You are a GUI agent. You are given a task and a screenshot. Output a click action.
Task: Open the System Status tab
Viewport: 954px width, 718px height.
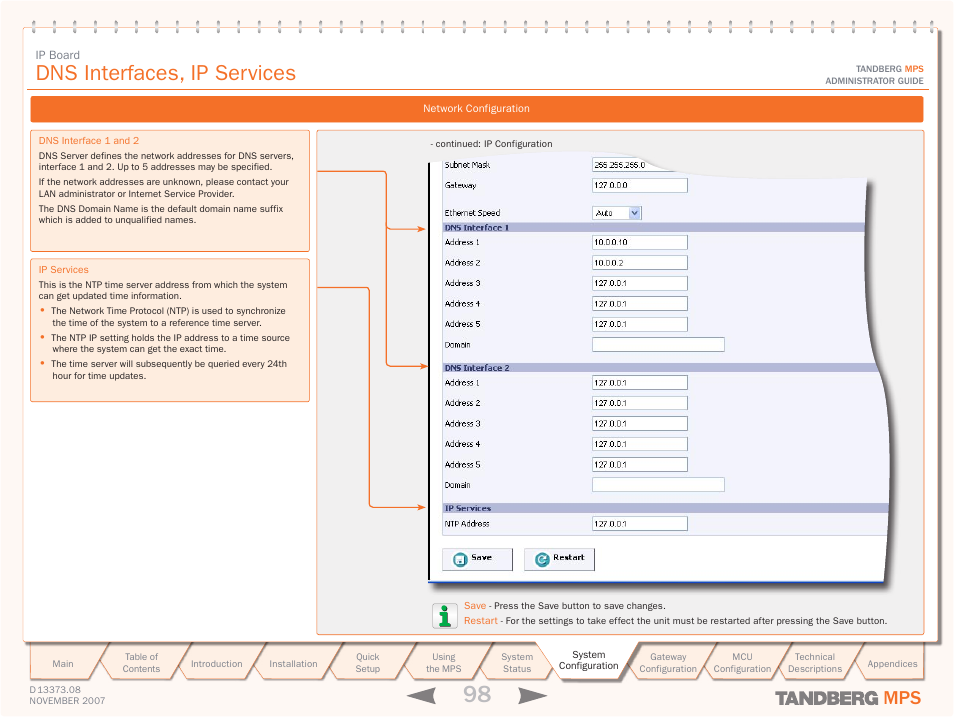517,663
